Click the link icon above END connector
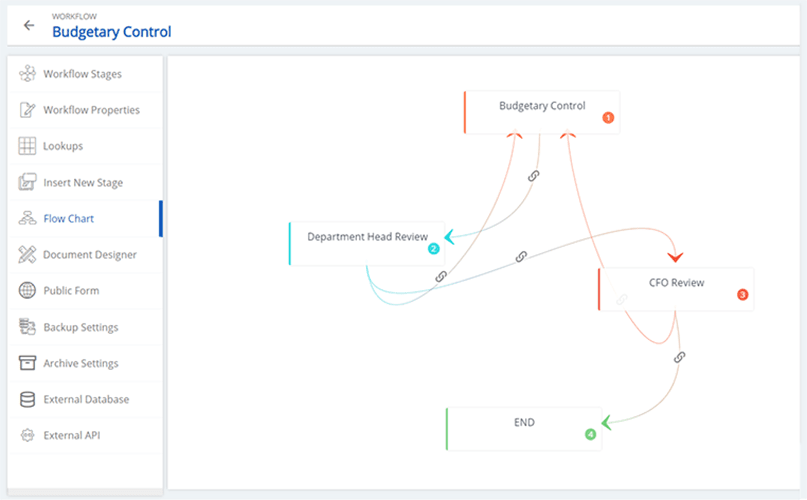 click(x=680, y=357)
